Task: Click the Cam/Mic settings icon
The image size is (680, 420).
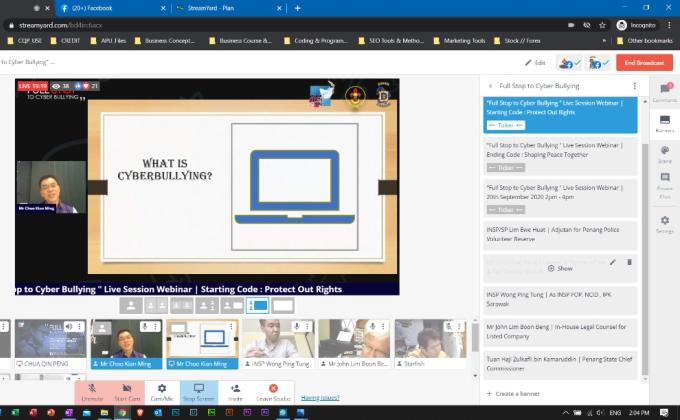Action: [161, 391]
